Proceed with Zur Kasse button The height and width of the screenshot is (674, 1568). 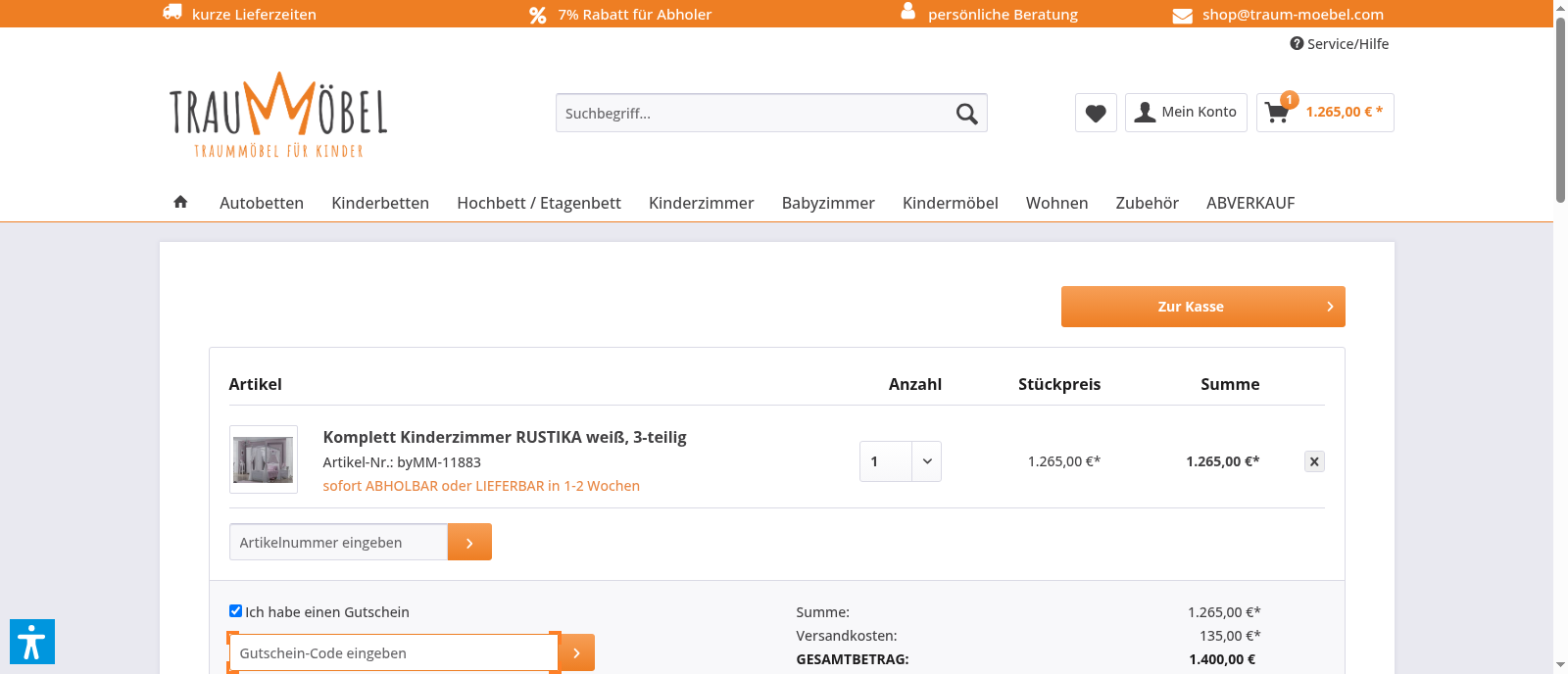coord(1203,307)
